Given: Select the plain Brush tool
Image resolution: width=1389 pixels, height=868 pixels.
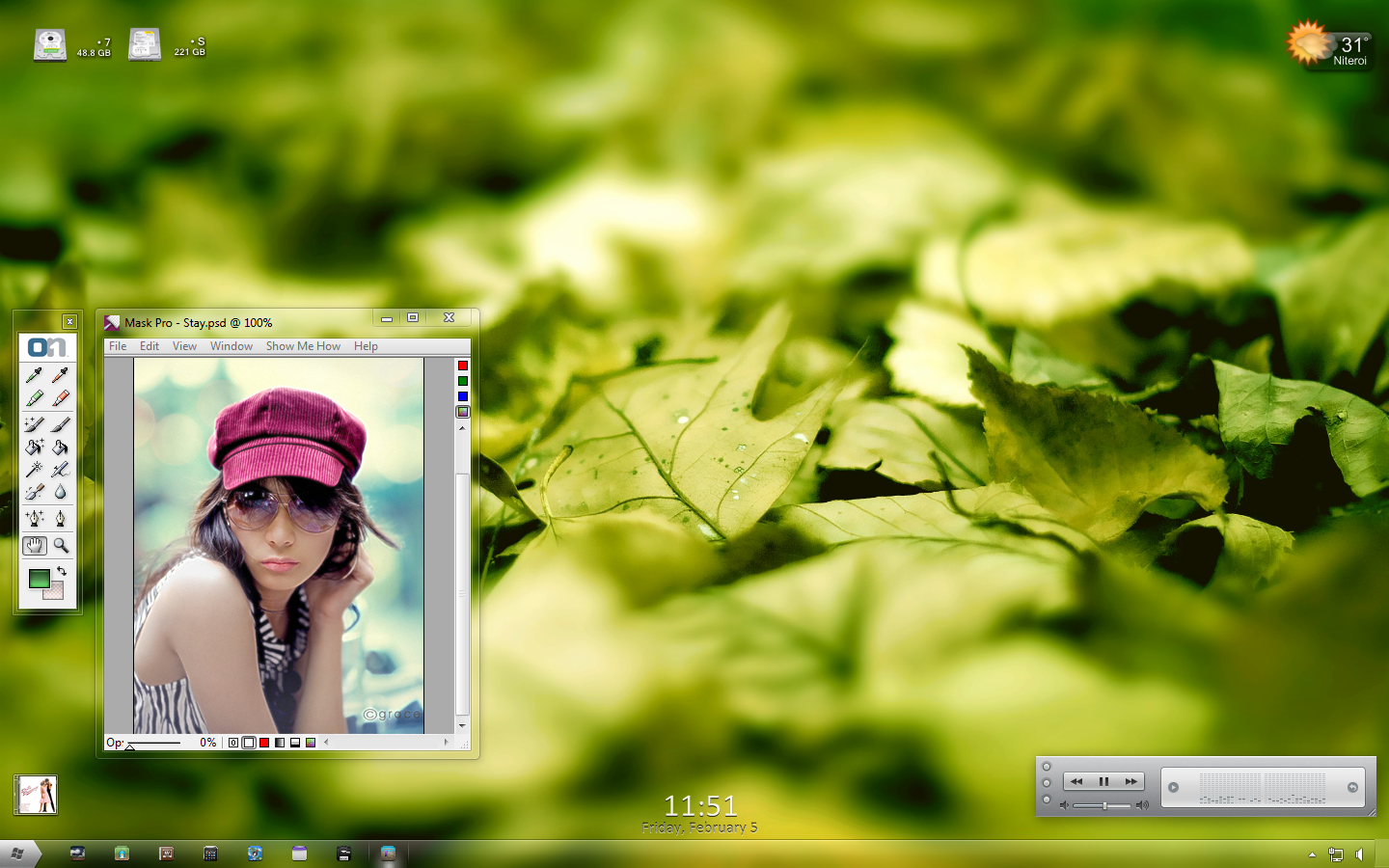Looking at the screenshot, I should 60,423.
